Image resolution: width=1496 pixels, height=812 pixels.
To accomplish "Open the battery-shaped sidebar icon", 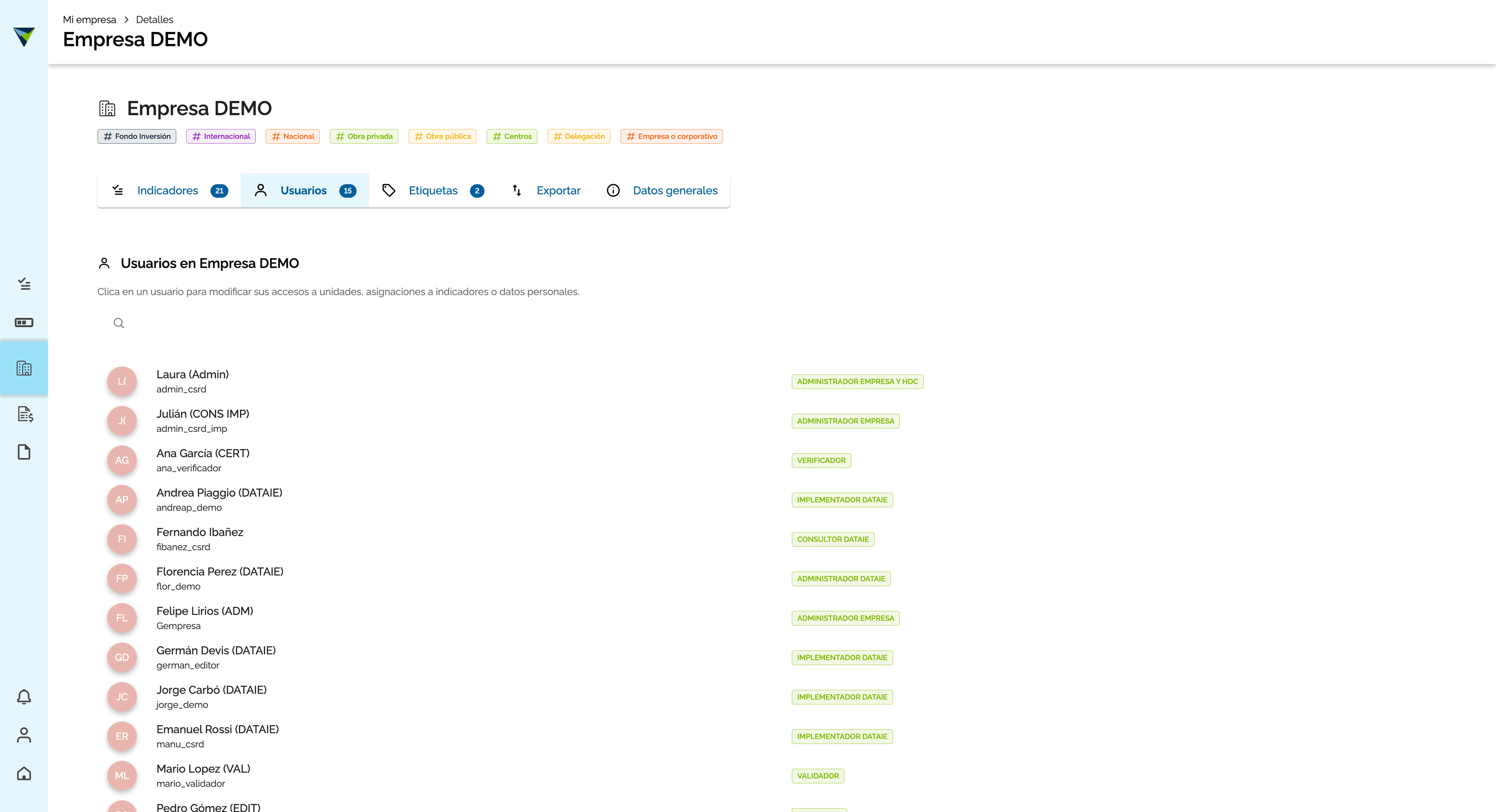I will (24, 323).
